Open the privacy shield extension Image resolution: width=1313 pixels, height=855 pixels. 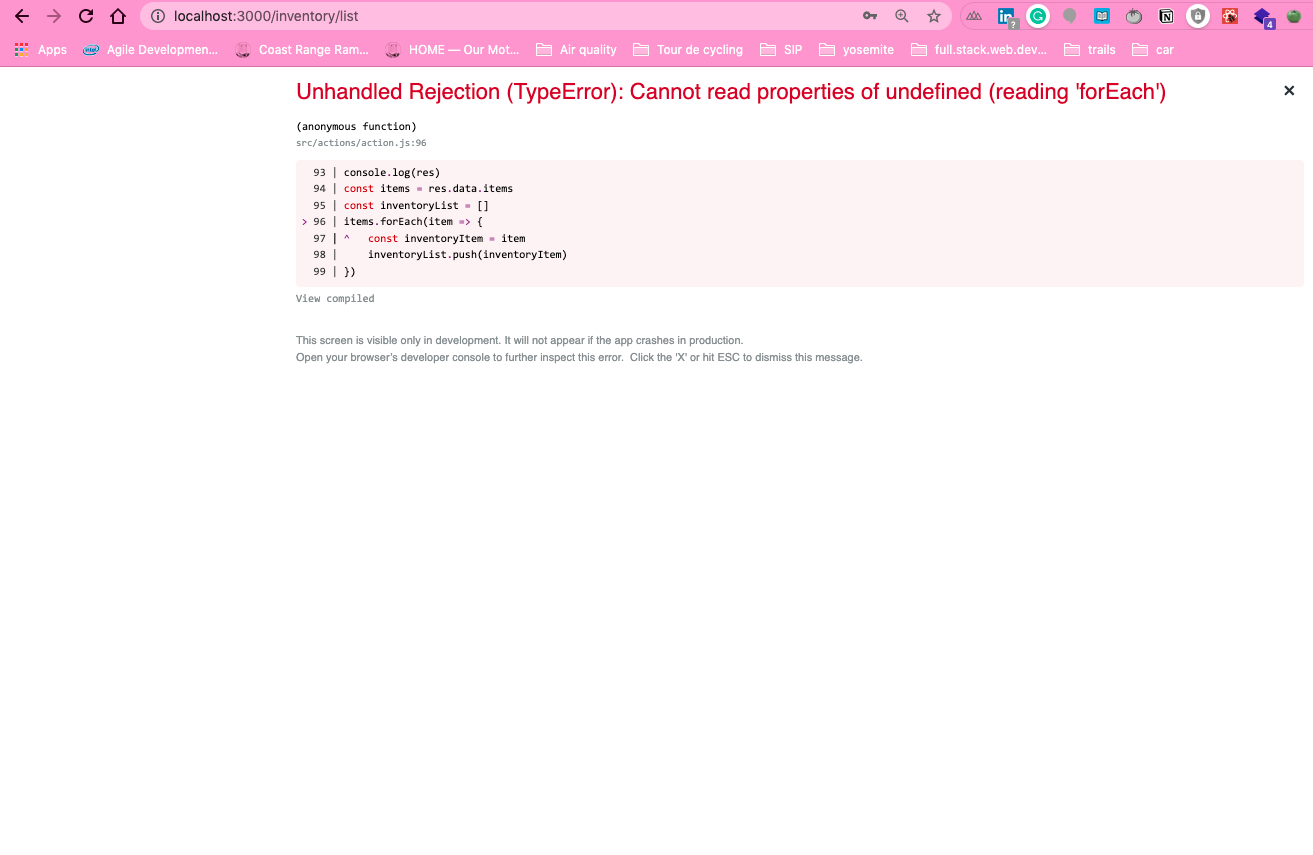1198,16
